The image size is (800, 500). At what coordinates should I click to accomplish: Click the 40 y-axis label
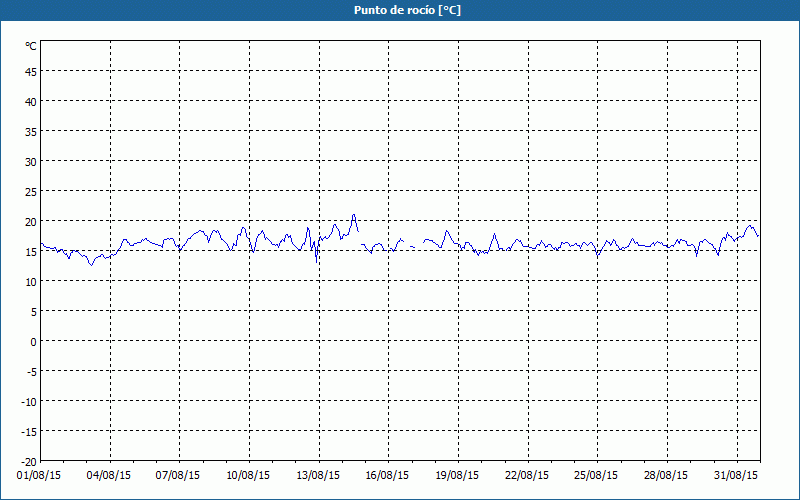[31, 102]
